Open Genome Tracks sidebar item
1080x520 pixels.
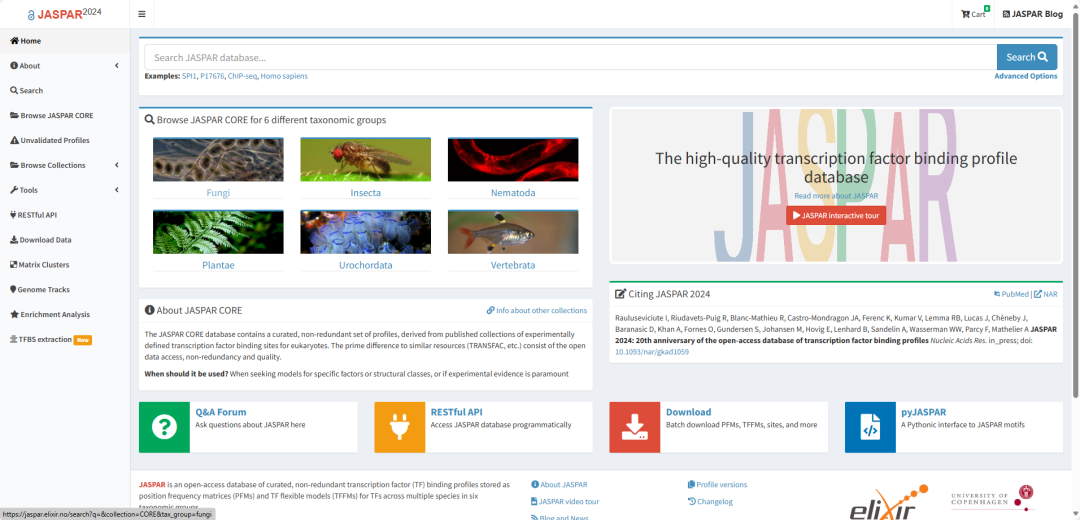tap(65, 289)
